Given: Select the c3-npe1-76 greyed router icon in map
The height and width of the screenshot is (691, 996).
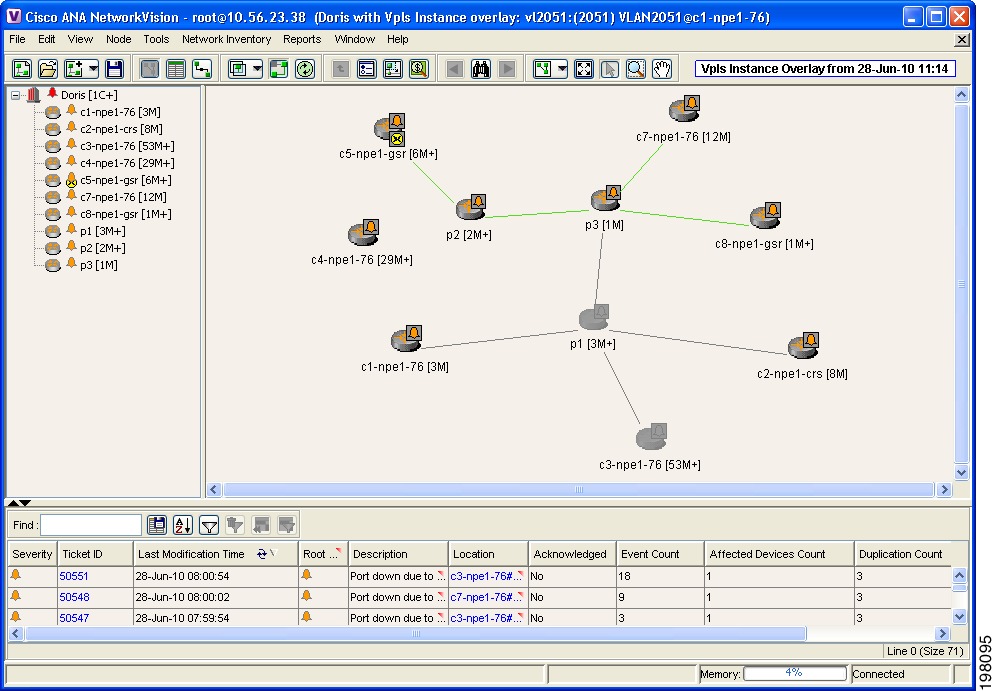Looking at the screenshot, I should click(x=651, y=437).
